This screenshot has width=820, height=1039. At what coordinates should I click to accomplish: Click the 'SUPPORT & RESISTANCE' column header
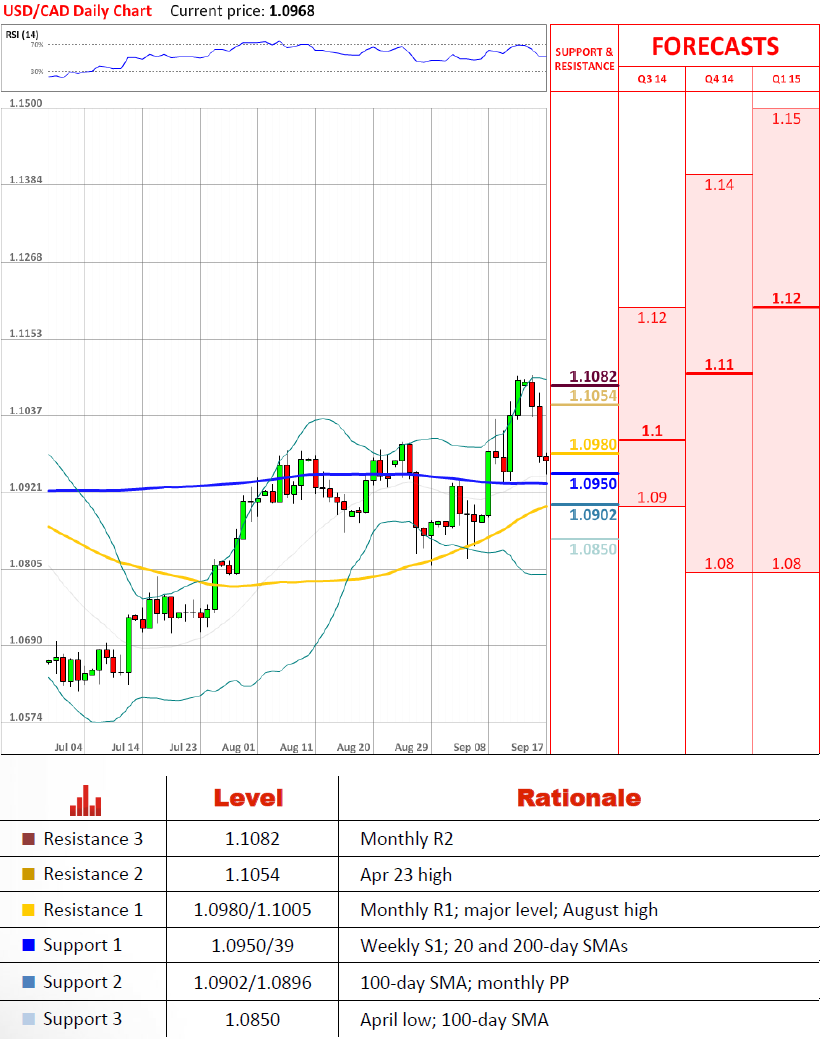point(584,59)
